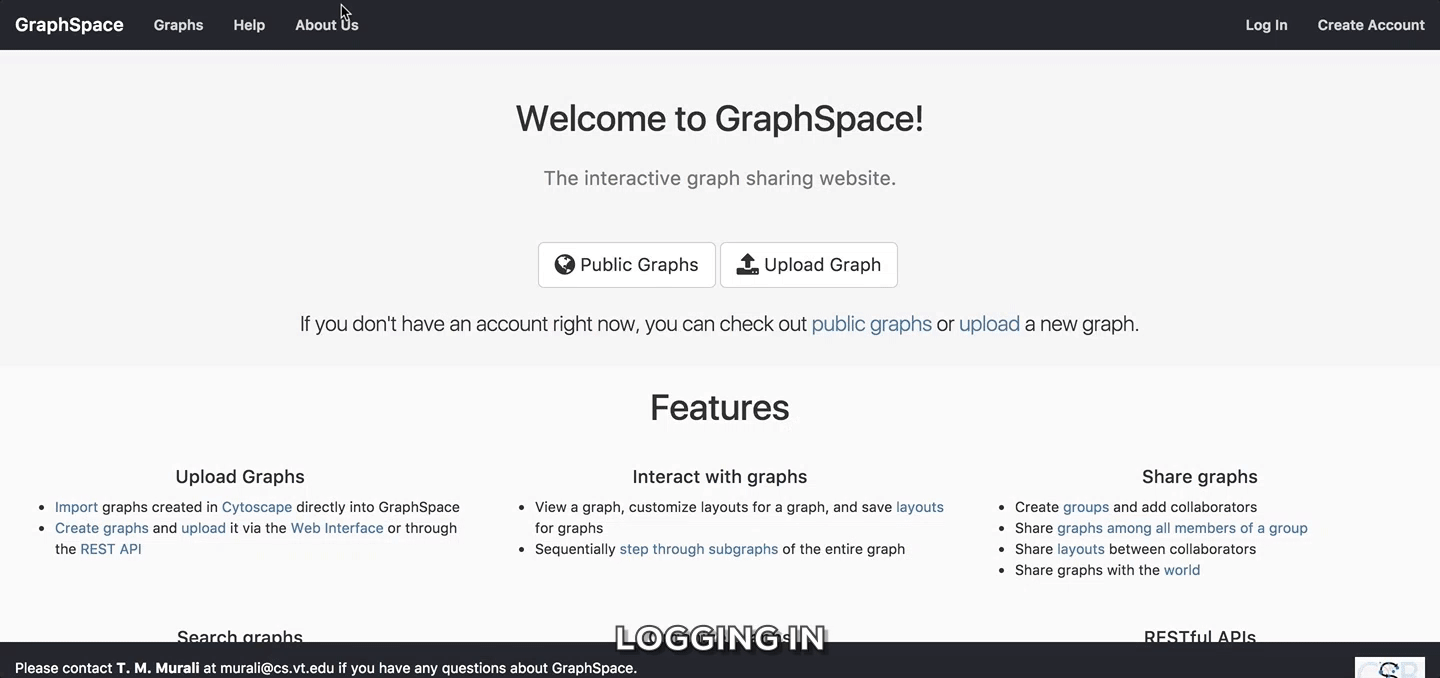Click 'T. M. Murali' name in footer
Screen dimensions: 1440x678
pos(158,668)
